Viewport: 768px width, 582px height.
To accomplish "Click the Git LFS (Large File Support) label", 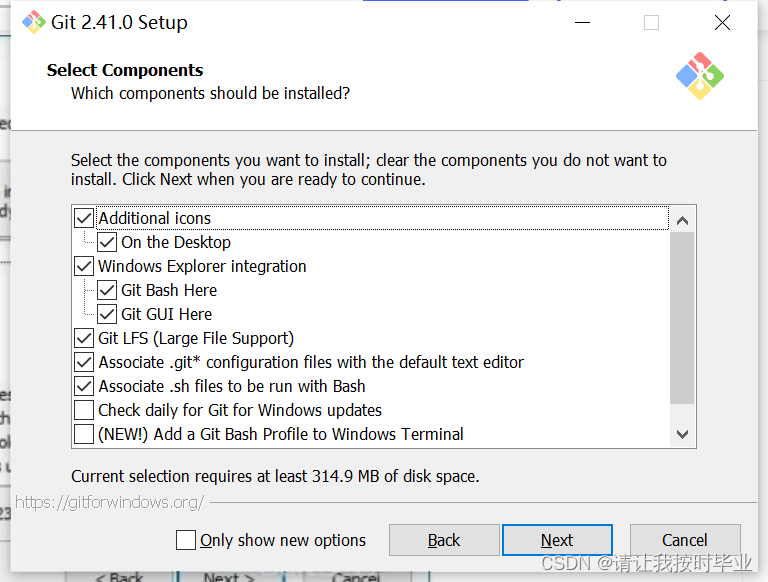I will (196, 338).
